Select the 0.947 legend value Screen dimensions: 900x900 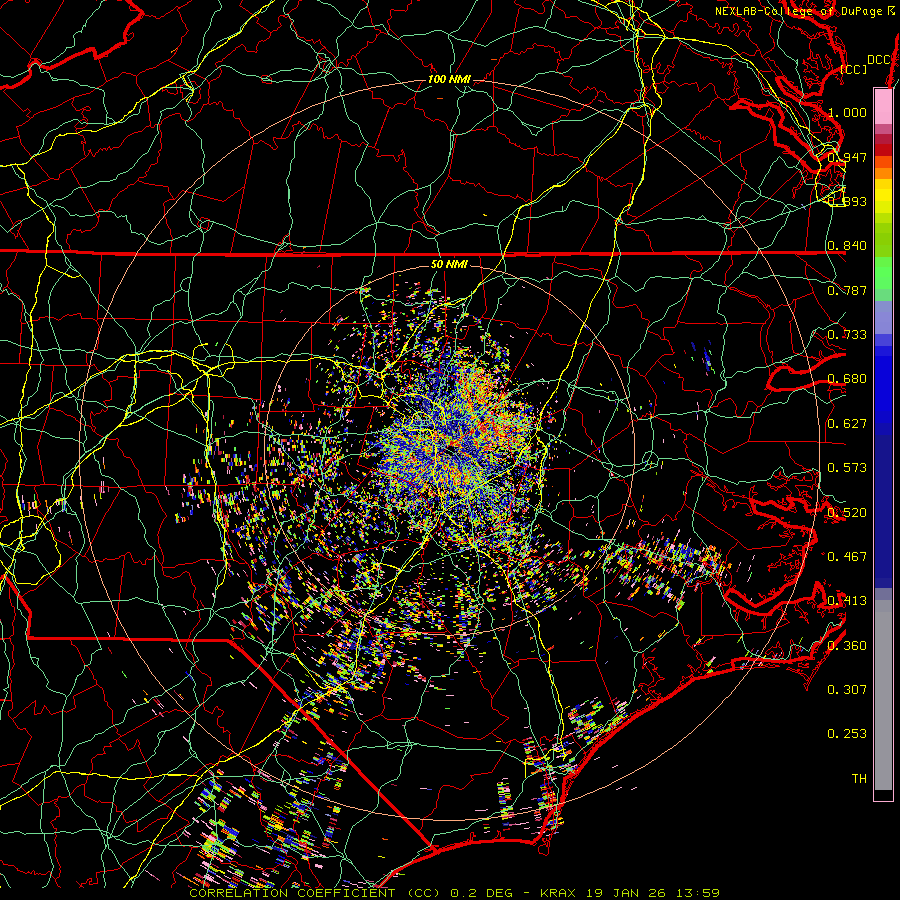point(847,157)
